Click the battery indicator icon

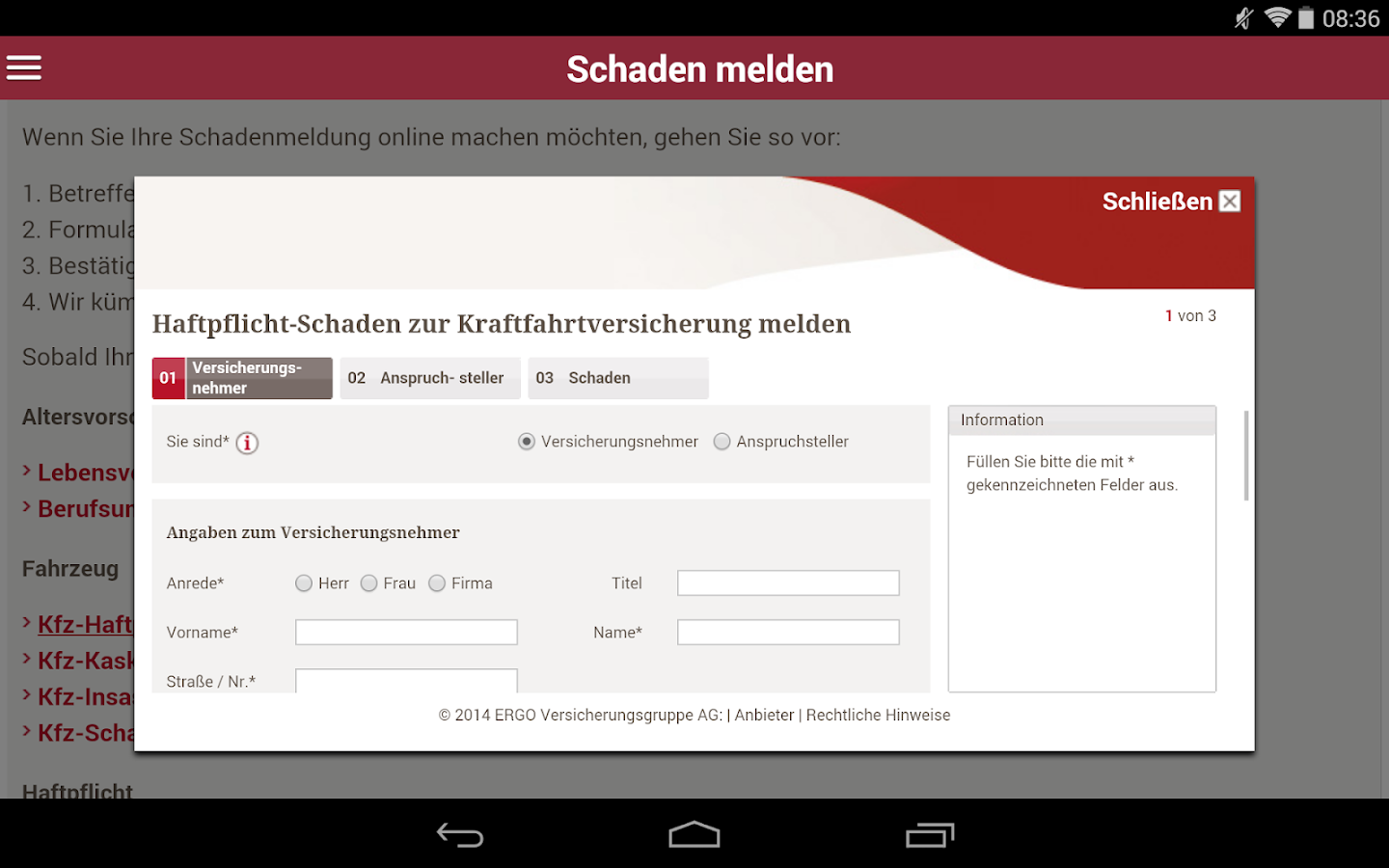coord(1304,16)
